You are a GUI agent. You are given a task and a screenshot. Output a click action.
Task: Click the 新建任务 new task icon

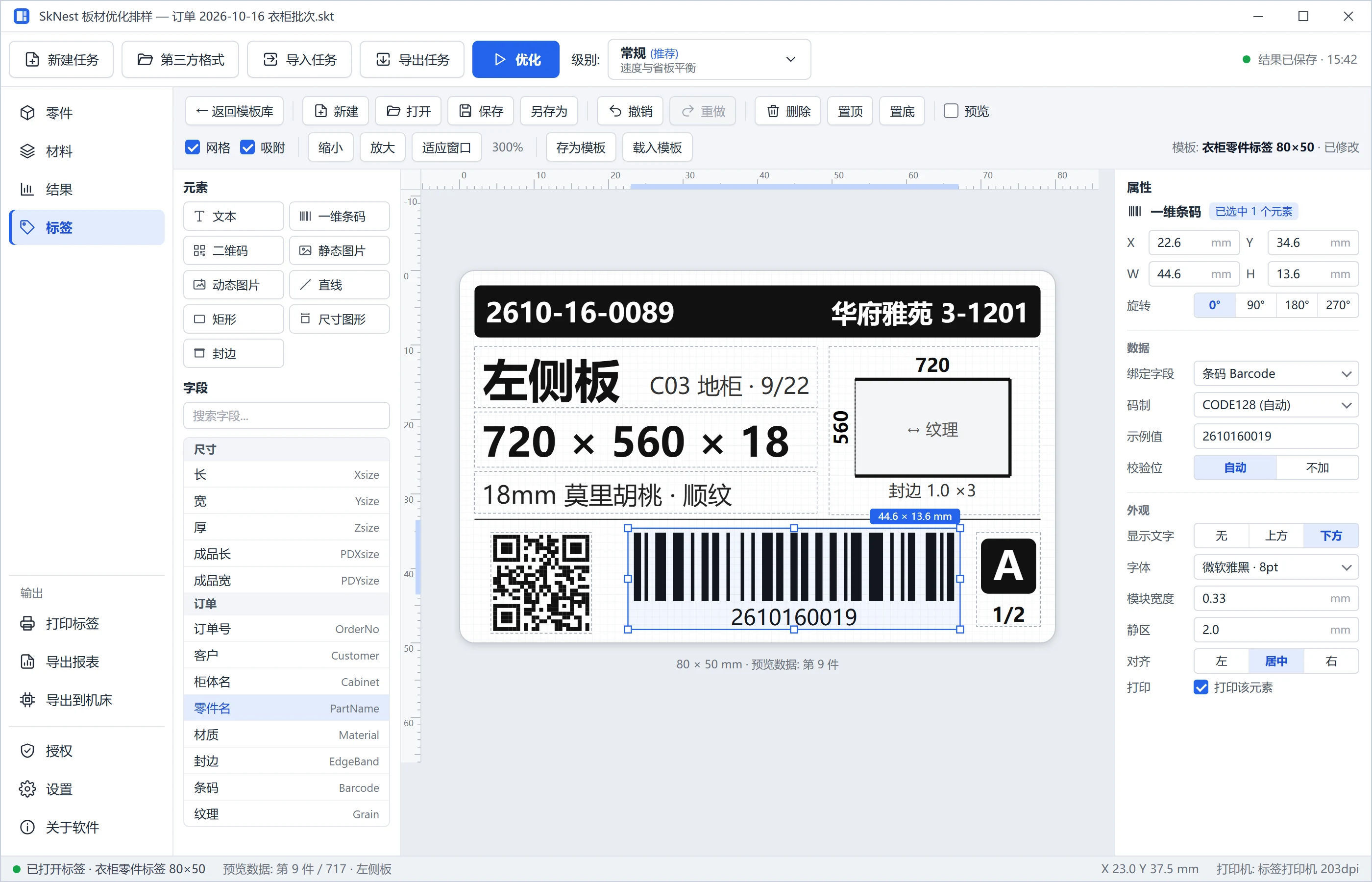pos(33,60)
